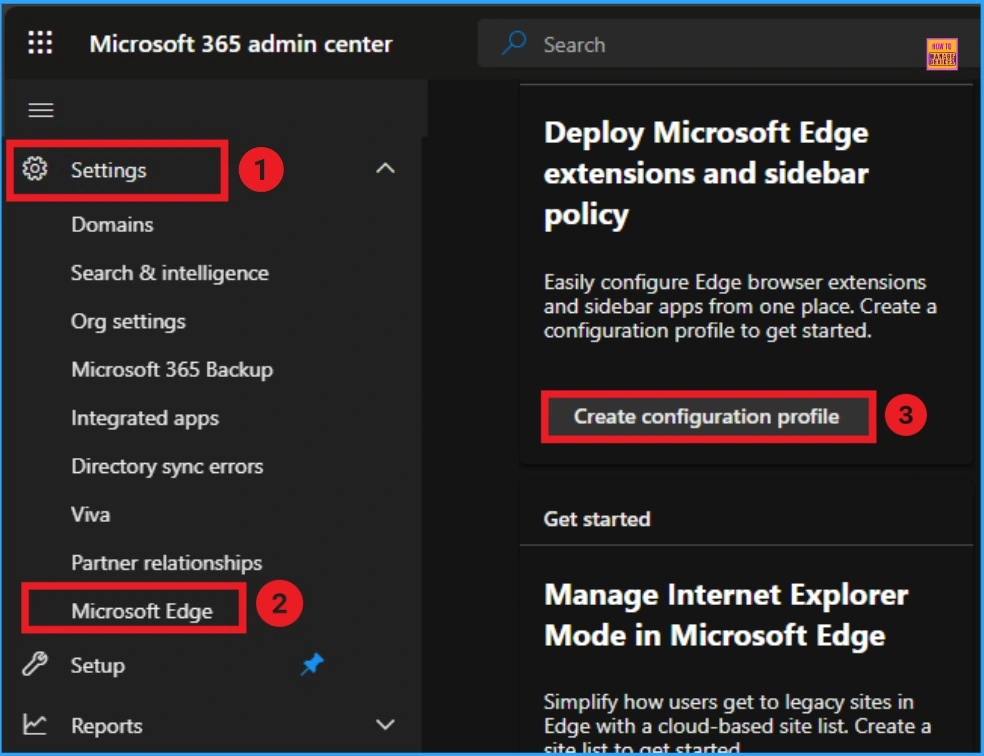Open Search & intelligence settings

point(169,273)
